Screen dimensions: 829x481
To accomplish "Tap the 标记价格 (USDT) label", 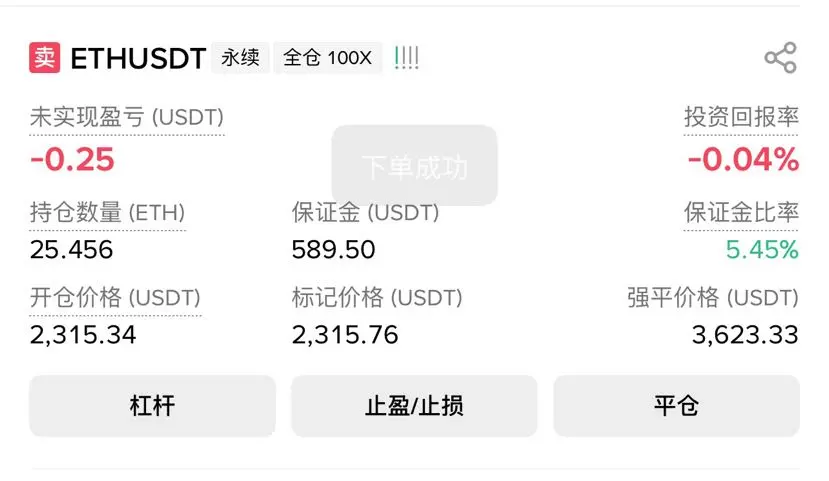I will (x=377, y=297).
